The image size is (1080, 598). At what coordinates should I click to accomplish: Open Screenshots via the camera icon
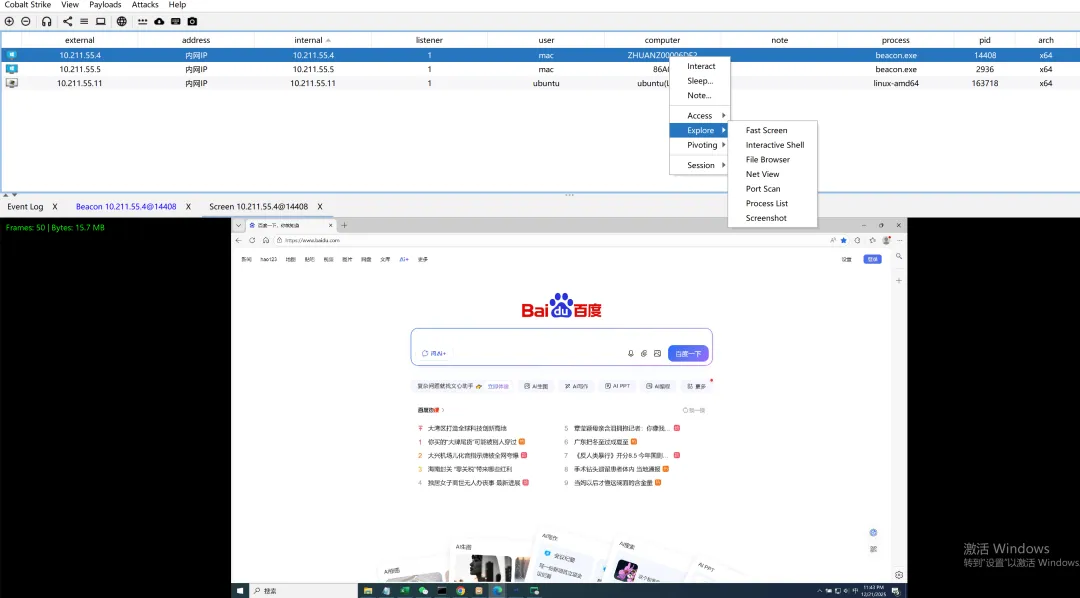pos(192,21)
